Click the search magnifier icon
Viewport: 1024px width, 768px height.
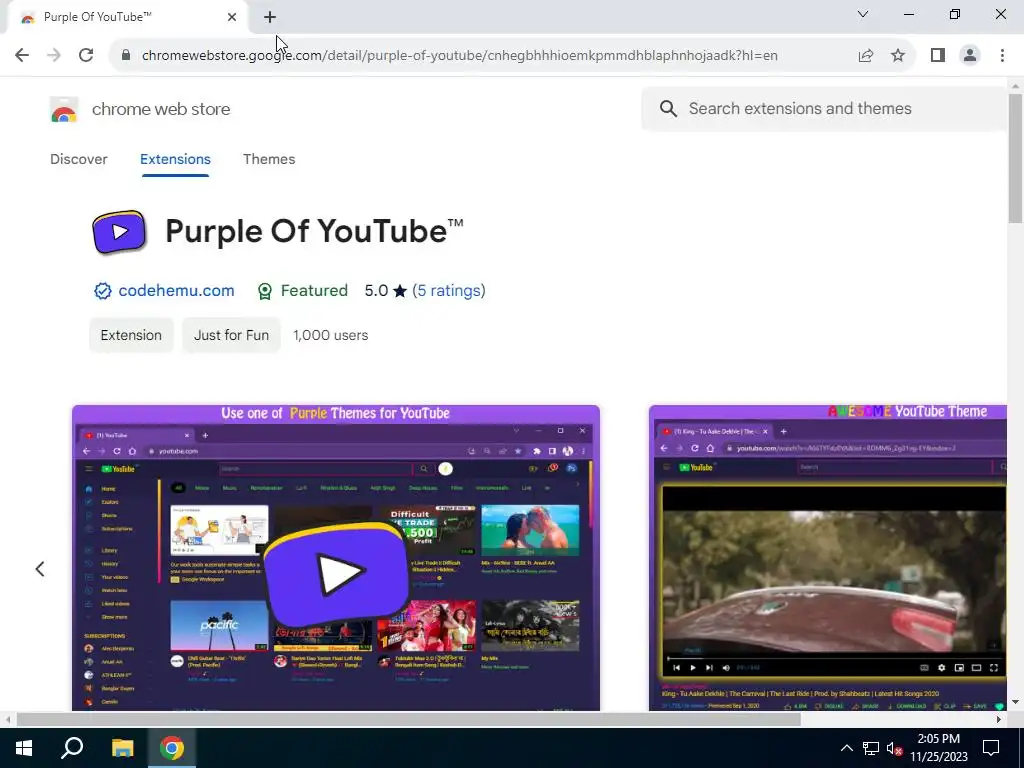(668, 108)
